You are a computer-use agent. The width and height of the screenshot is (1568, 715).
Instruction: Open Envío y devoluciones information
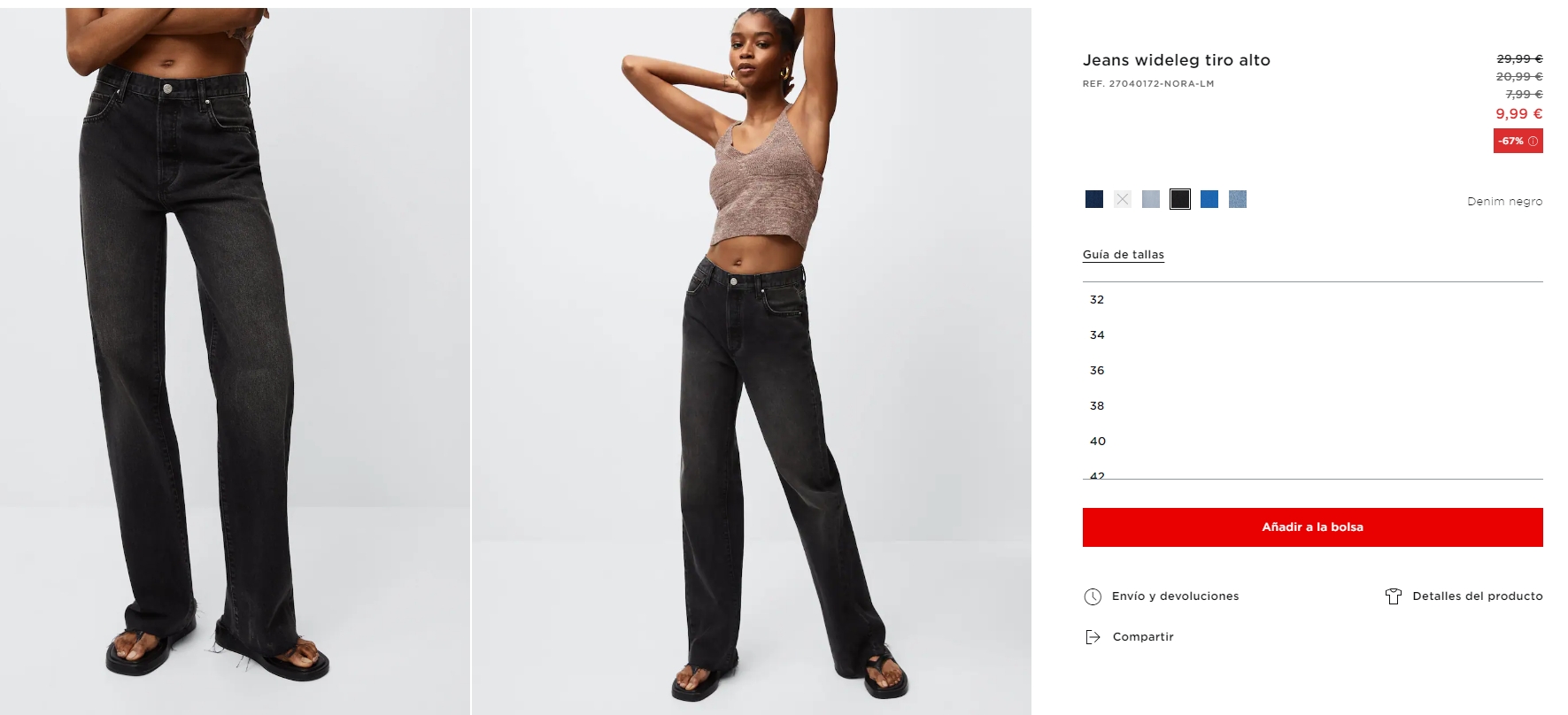pos(1175,596)
